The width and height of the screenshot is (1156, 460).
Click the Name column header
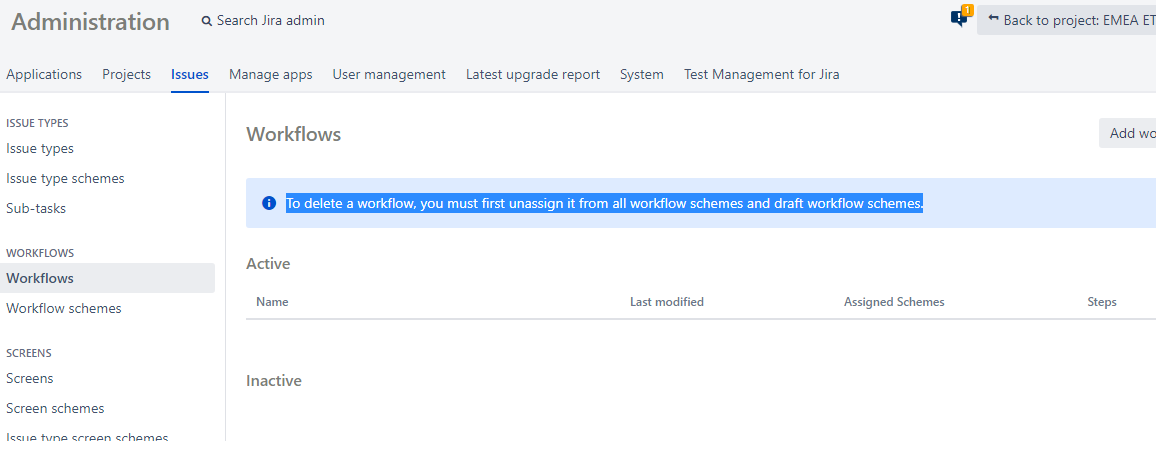[x=272, y=302]
